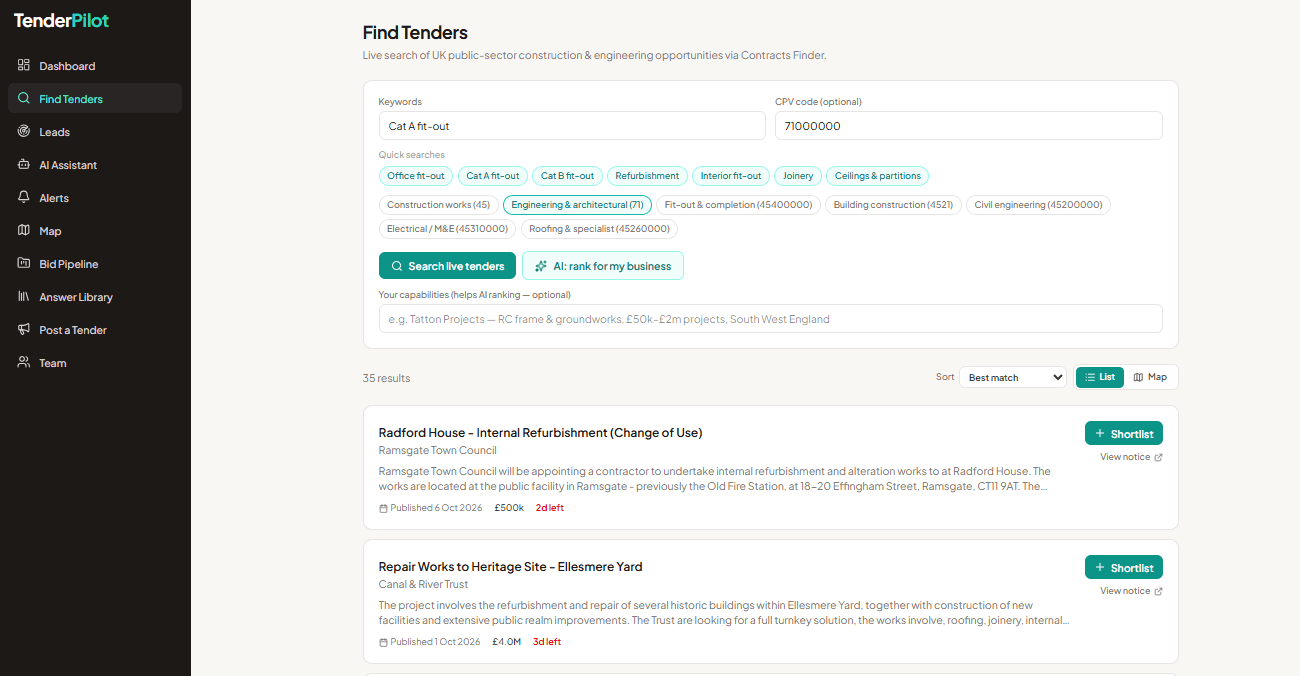Switch results to List view

(1100, 377)
